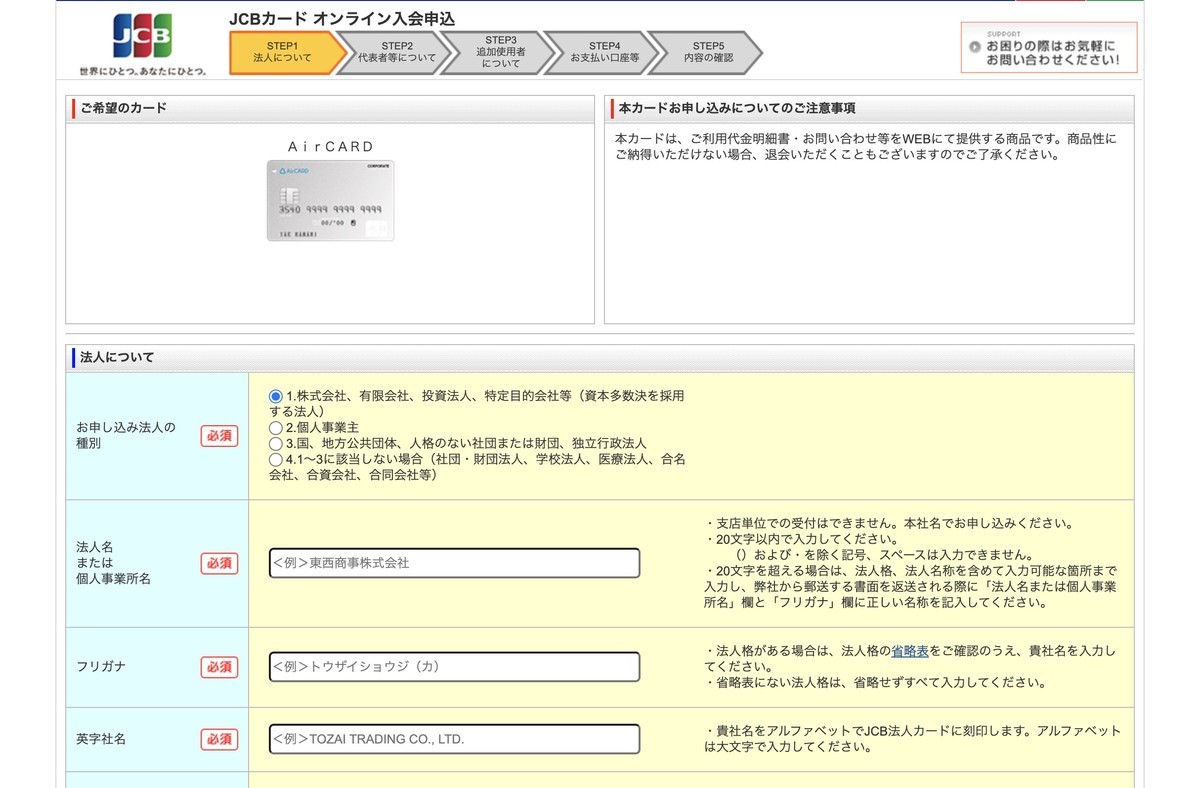Focus the 法人名または個人事業所名 input field
The image size is (1200, 788).
(x=454, y=563)
